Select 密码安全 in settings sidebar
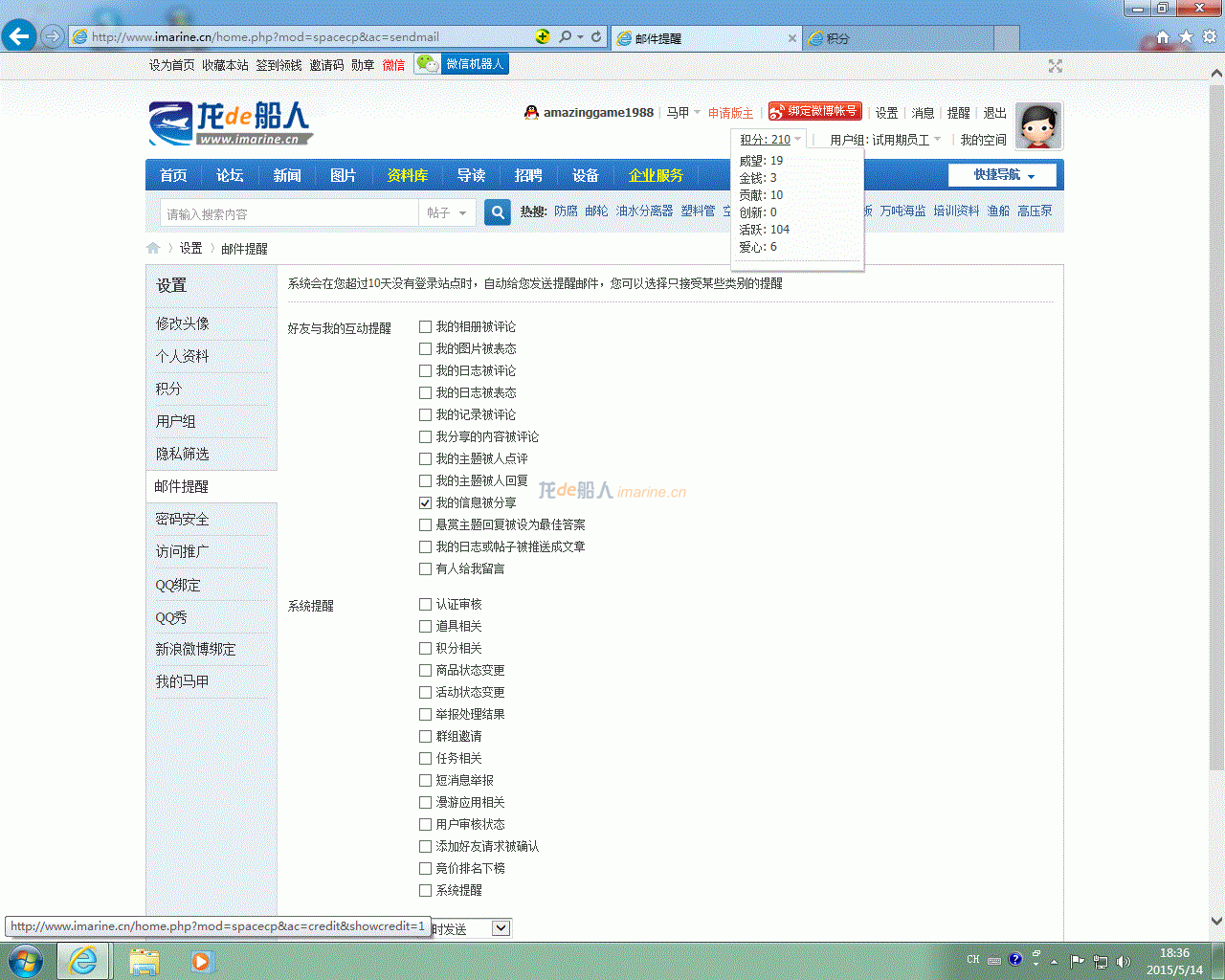The width and height of the screenshot is (1225, 980). (x=182, y=519)
